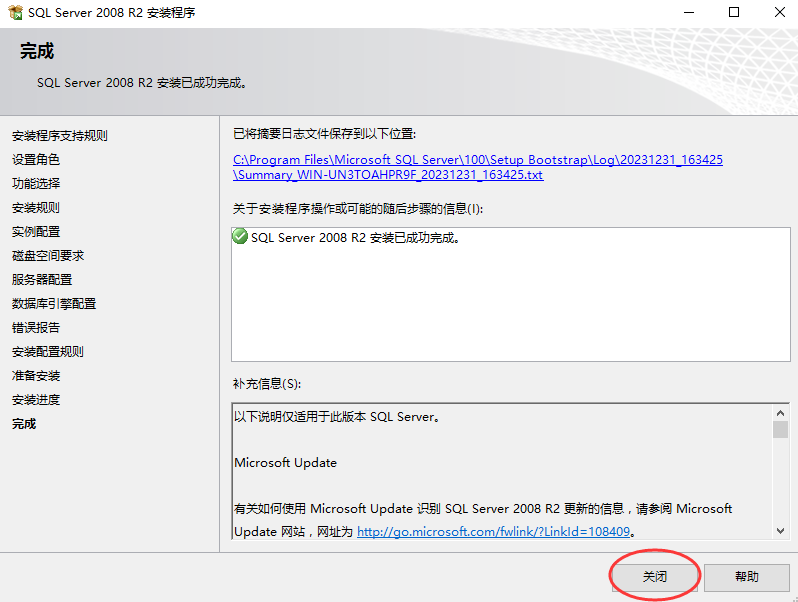The height and width of the screenshot is (602, 798).
Task: Click the supplementary info scrollbar thumb
Action: click(780, 429)
